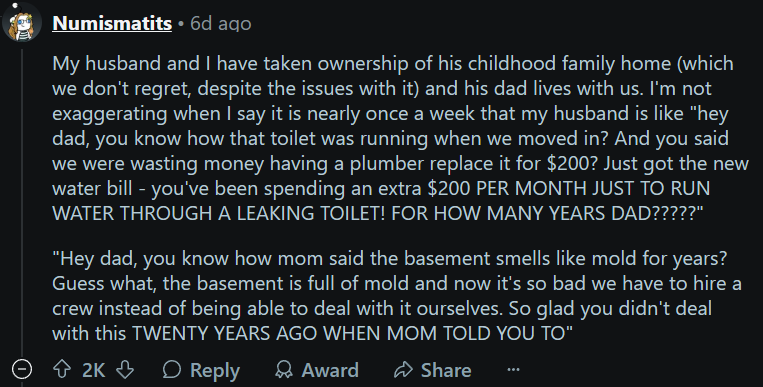This screenshot has height=387, width=763.
Task: Click the vertical thread line to collapse
Action: (x=22, y=200)
